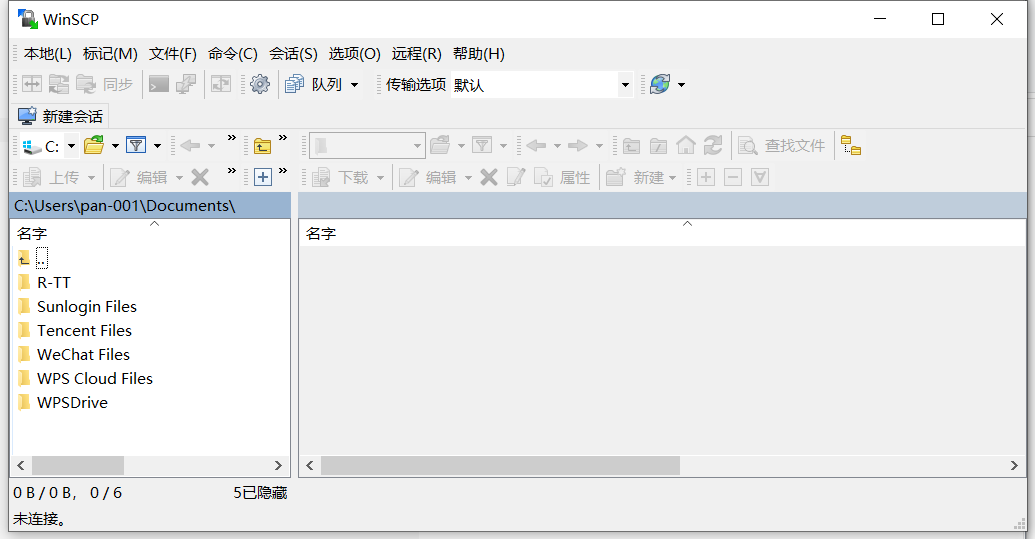
Task: Open the 标记(M) menu
Action: pos(110,53)
